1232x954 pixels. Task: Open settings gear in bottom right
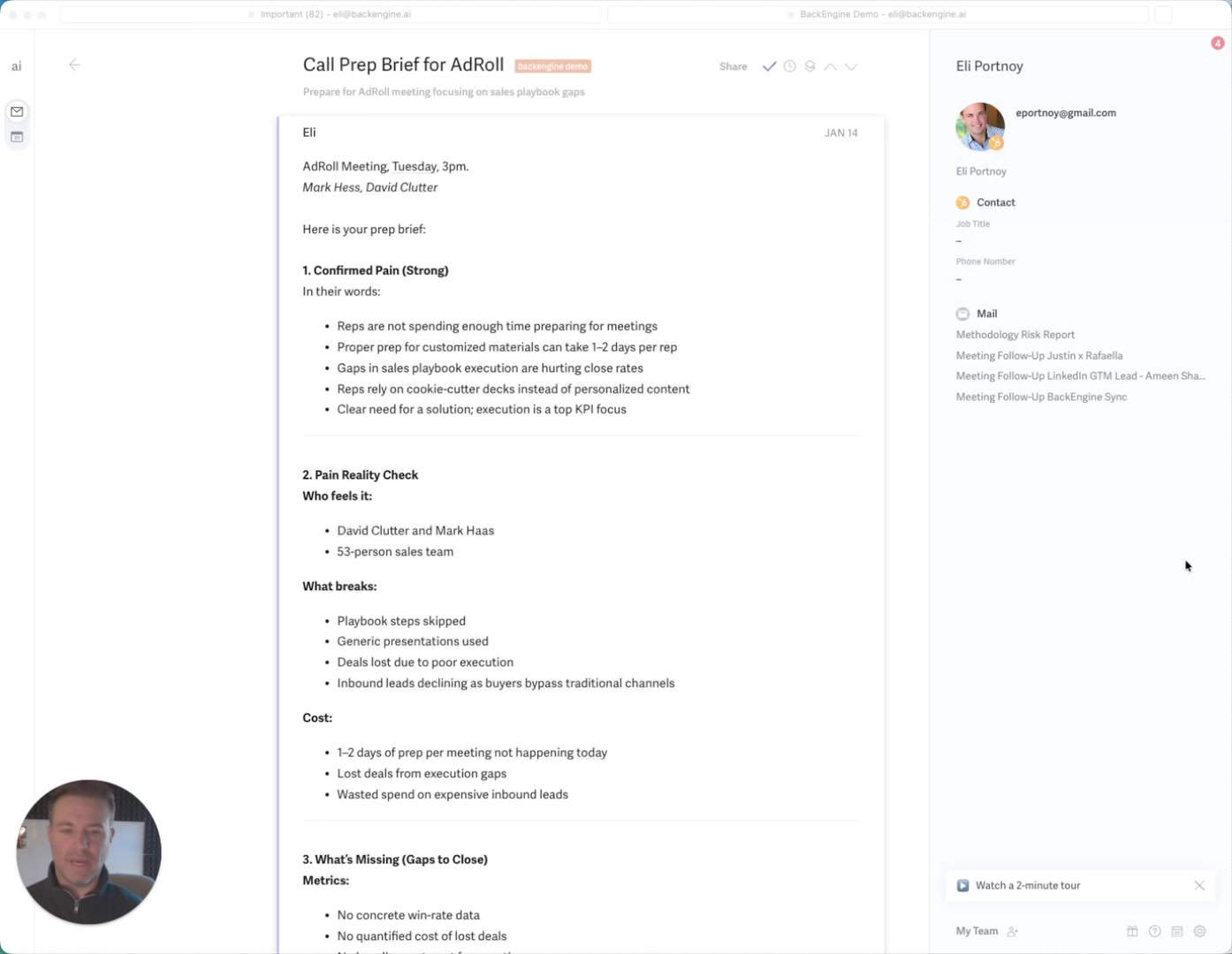pyautogui.click(x=1199, y=931)
